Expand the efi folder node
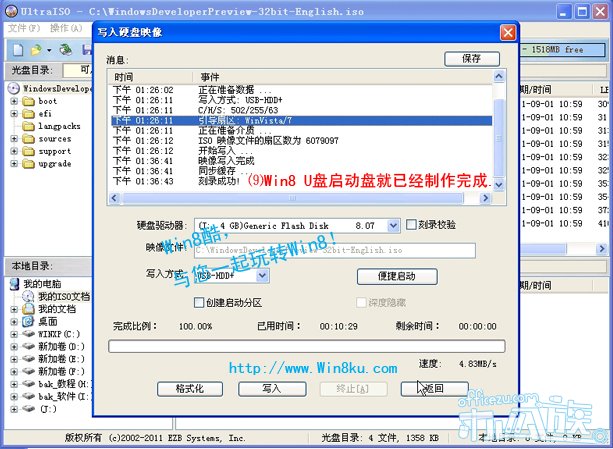Image resolution: width=613 pixels, height=449 pixels. tap(14, 114)
